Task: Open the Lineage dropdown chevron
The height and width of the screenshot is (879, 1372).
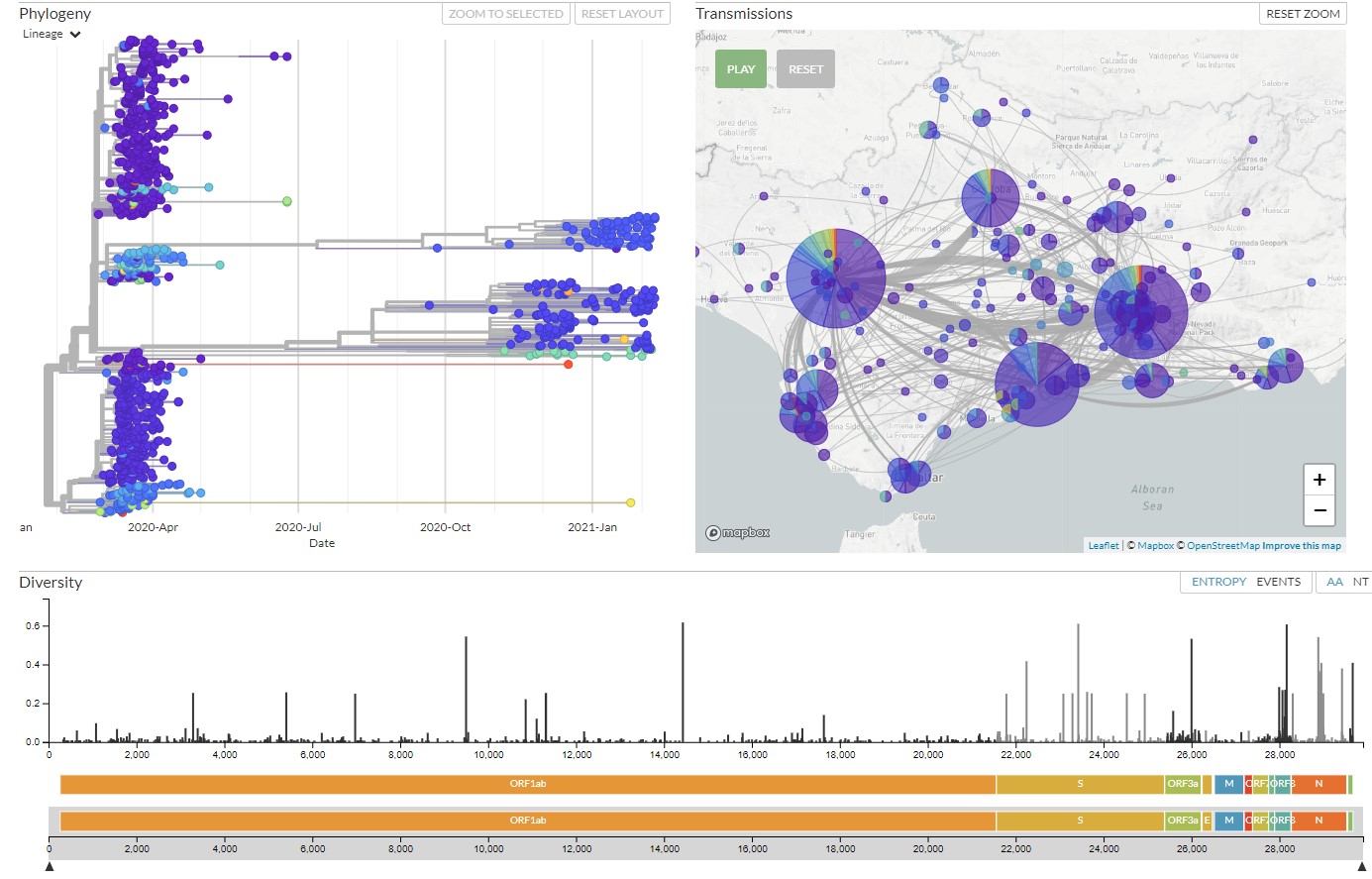Action: pyautogui.click(x=75, y=35)
